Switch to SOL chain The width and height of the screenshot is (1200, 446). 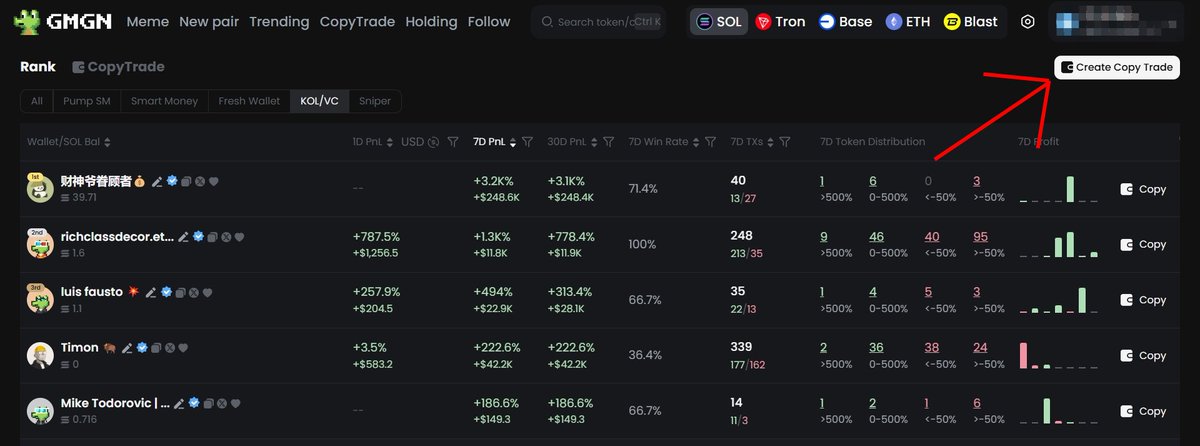719,21
